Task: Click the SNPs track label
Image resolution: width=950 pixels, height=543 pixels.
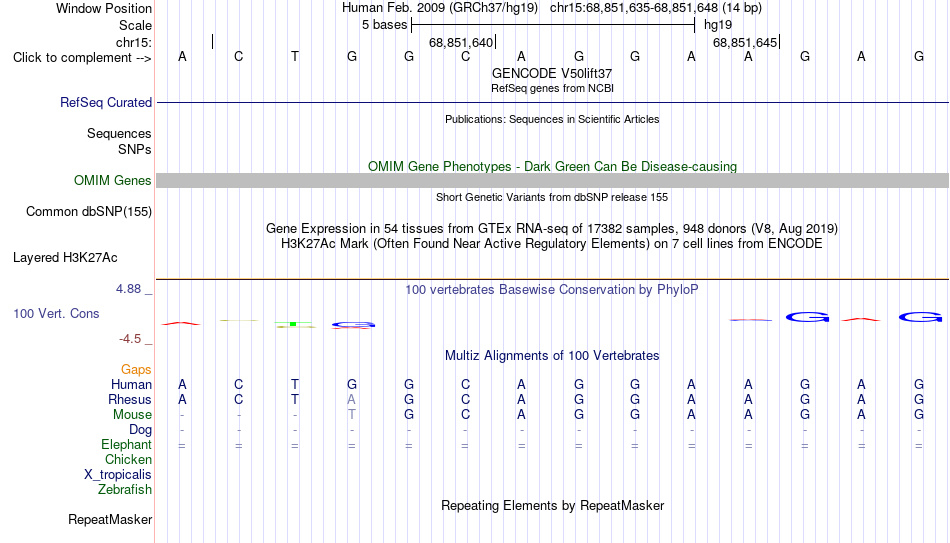Action: tap(135, 149)
